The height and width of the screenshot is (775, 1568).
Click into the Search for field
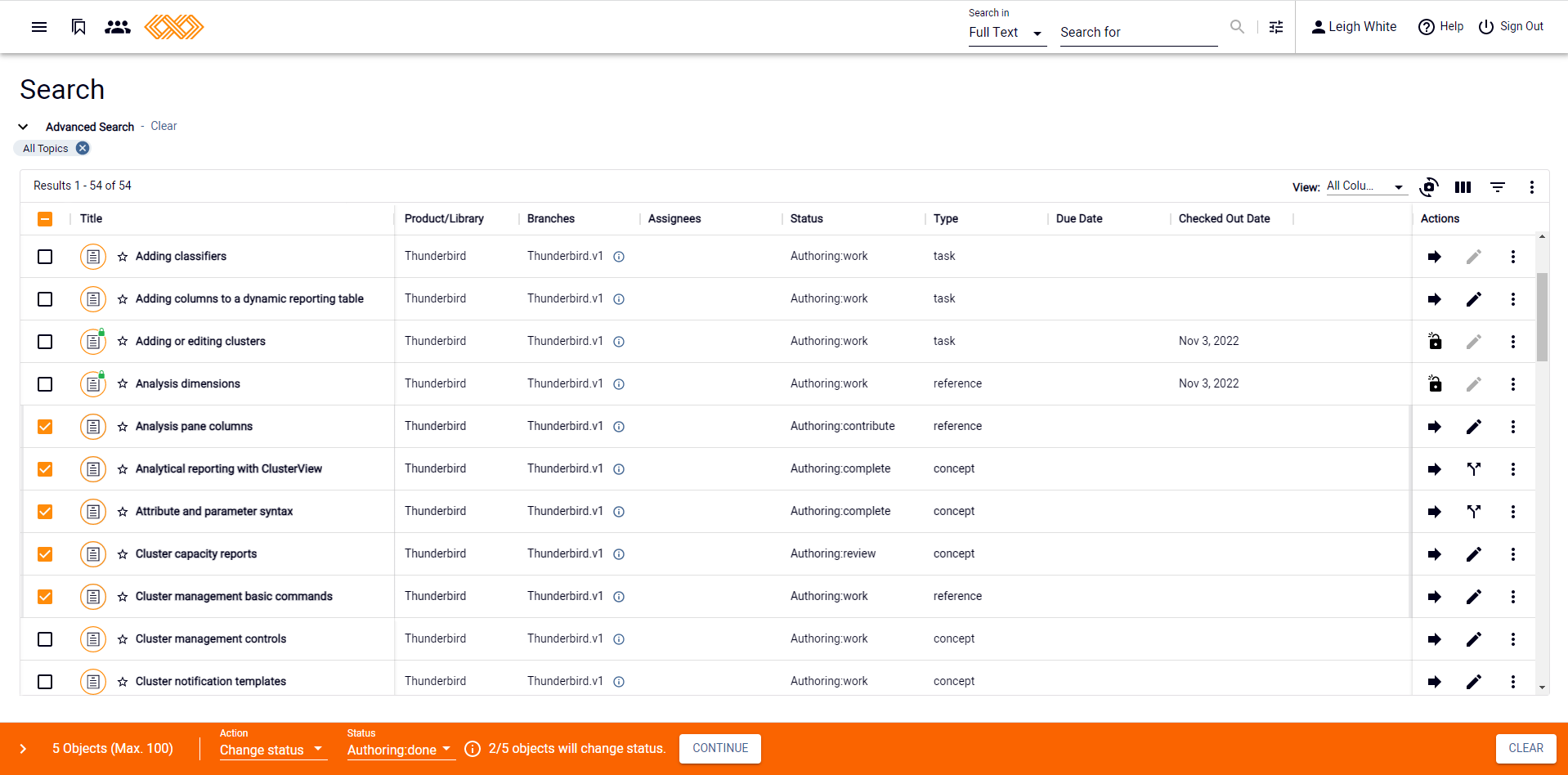click(x=1138, y=33)
